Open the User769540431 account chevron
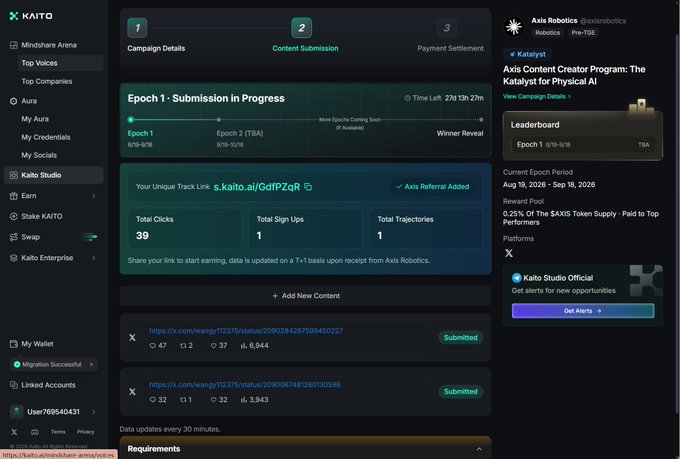Image resolution: width=680 pixels, height=459 pixels. (94, 412)
